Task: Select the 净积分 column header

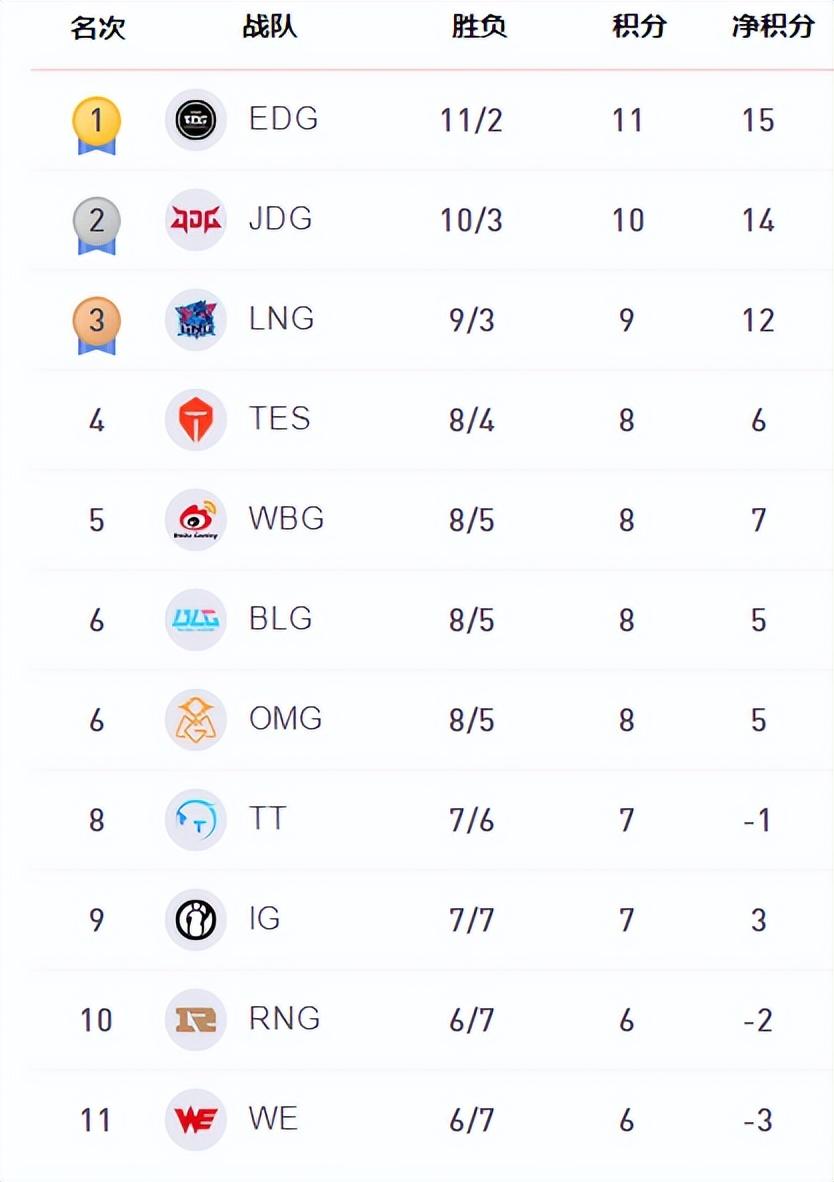Action: [x=773, y=26]
